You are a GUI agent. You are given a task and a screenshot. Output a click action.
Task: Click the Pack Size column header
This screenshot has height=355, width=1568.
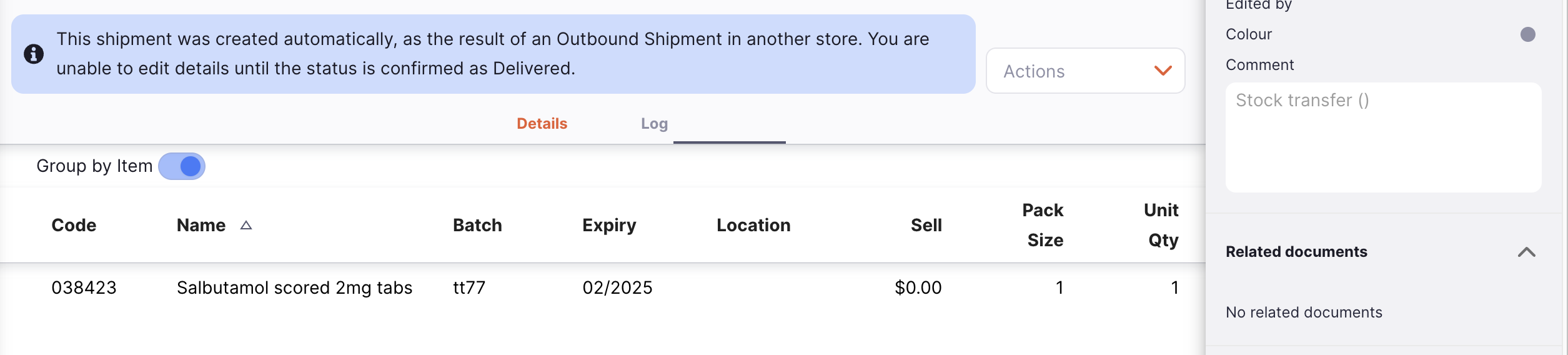tap(1043, 225)
